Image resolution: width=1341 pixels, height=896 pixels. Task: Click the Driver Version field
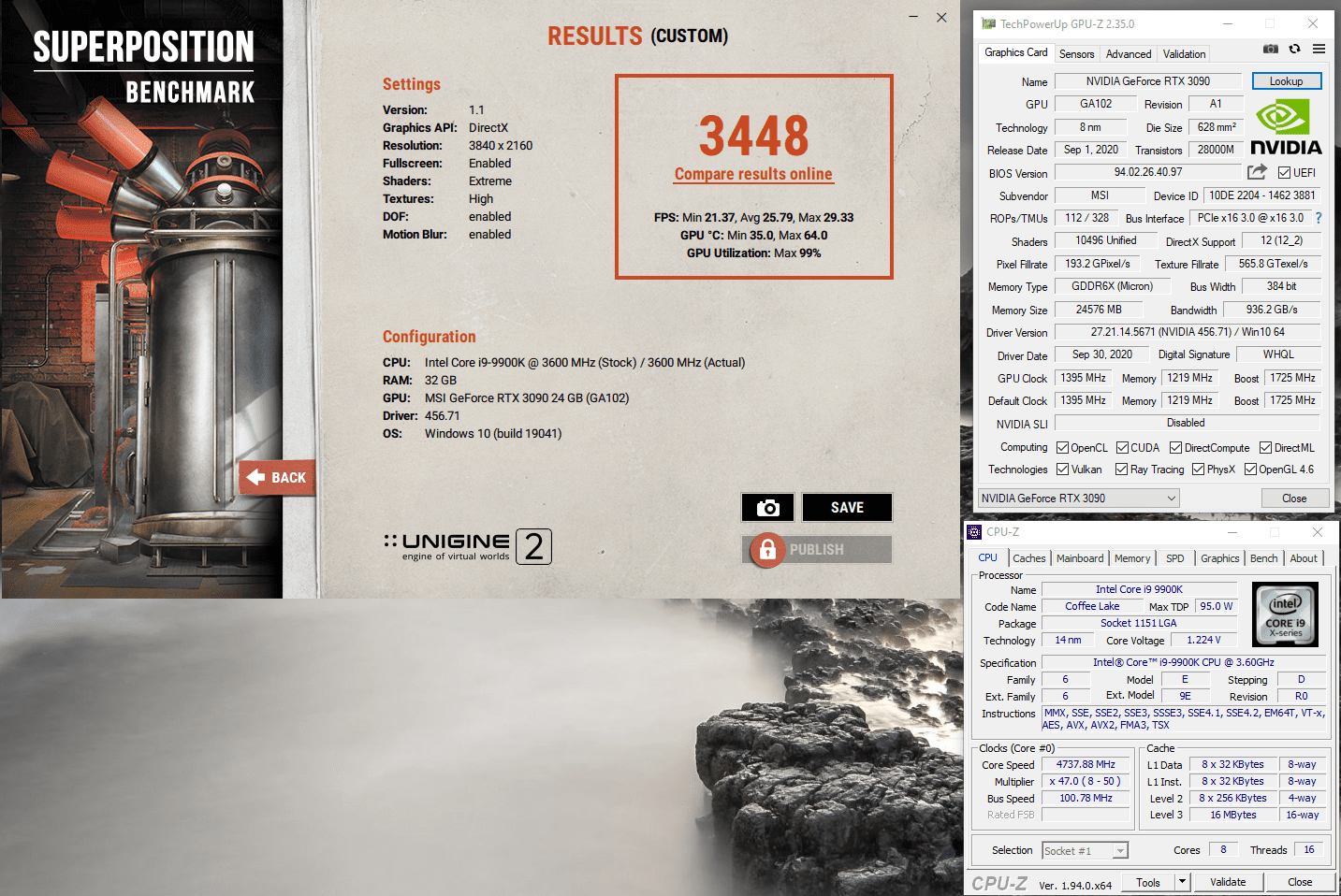pos(1188,332)
